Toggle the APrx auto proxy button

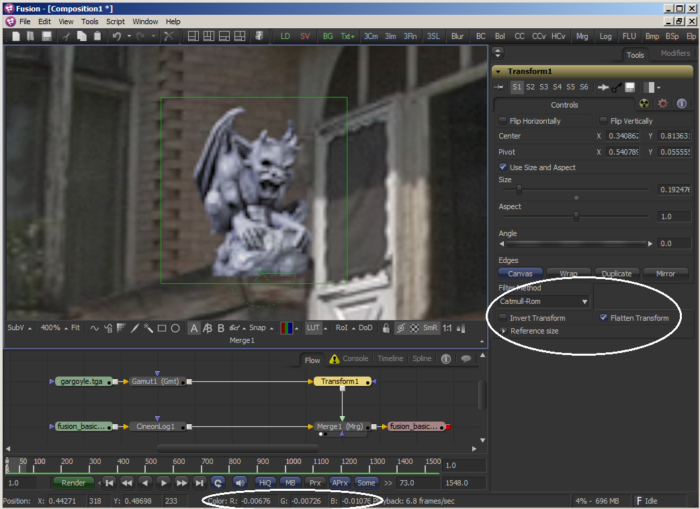tap(340, 483)
